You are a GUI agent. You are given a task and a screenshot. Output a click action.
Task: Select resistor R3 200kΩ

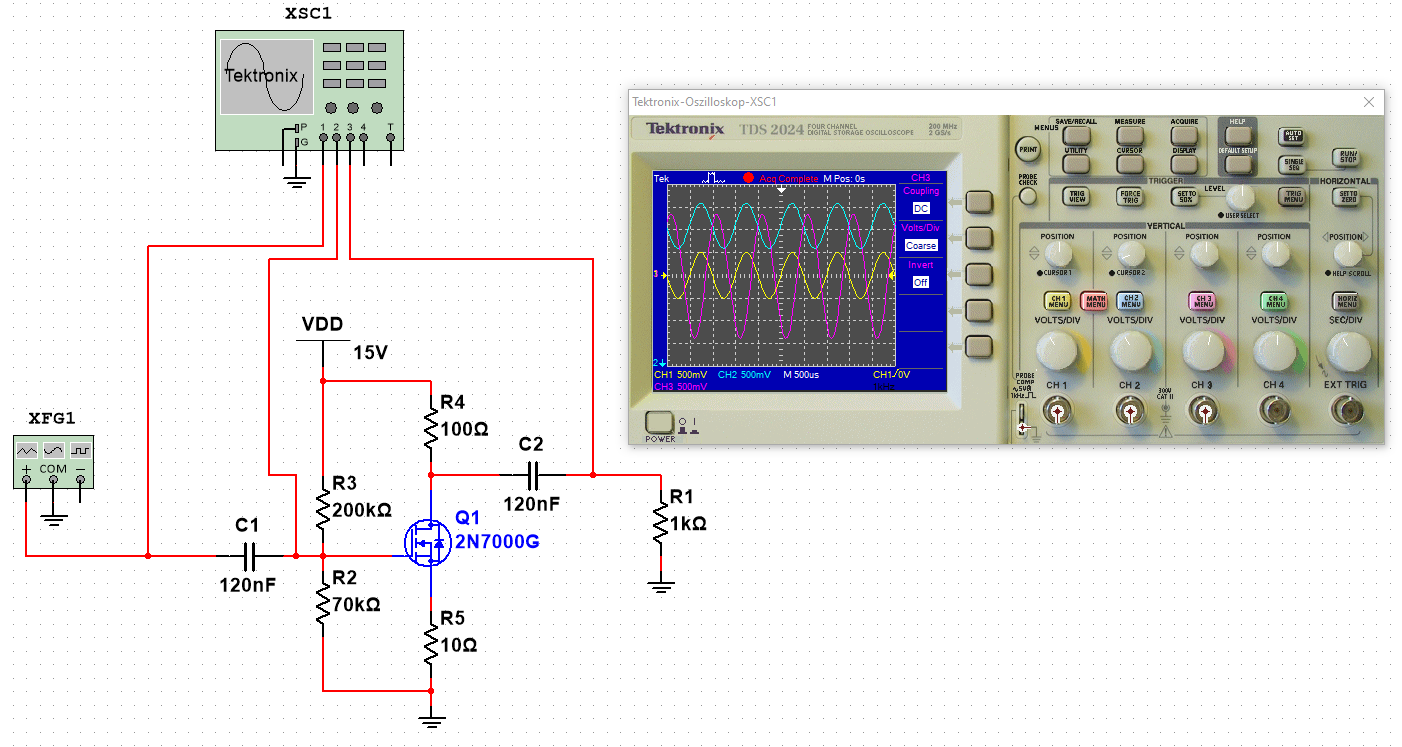323,511
